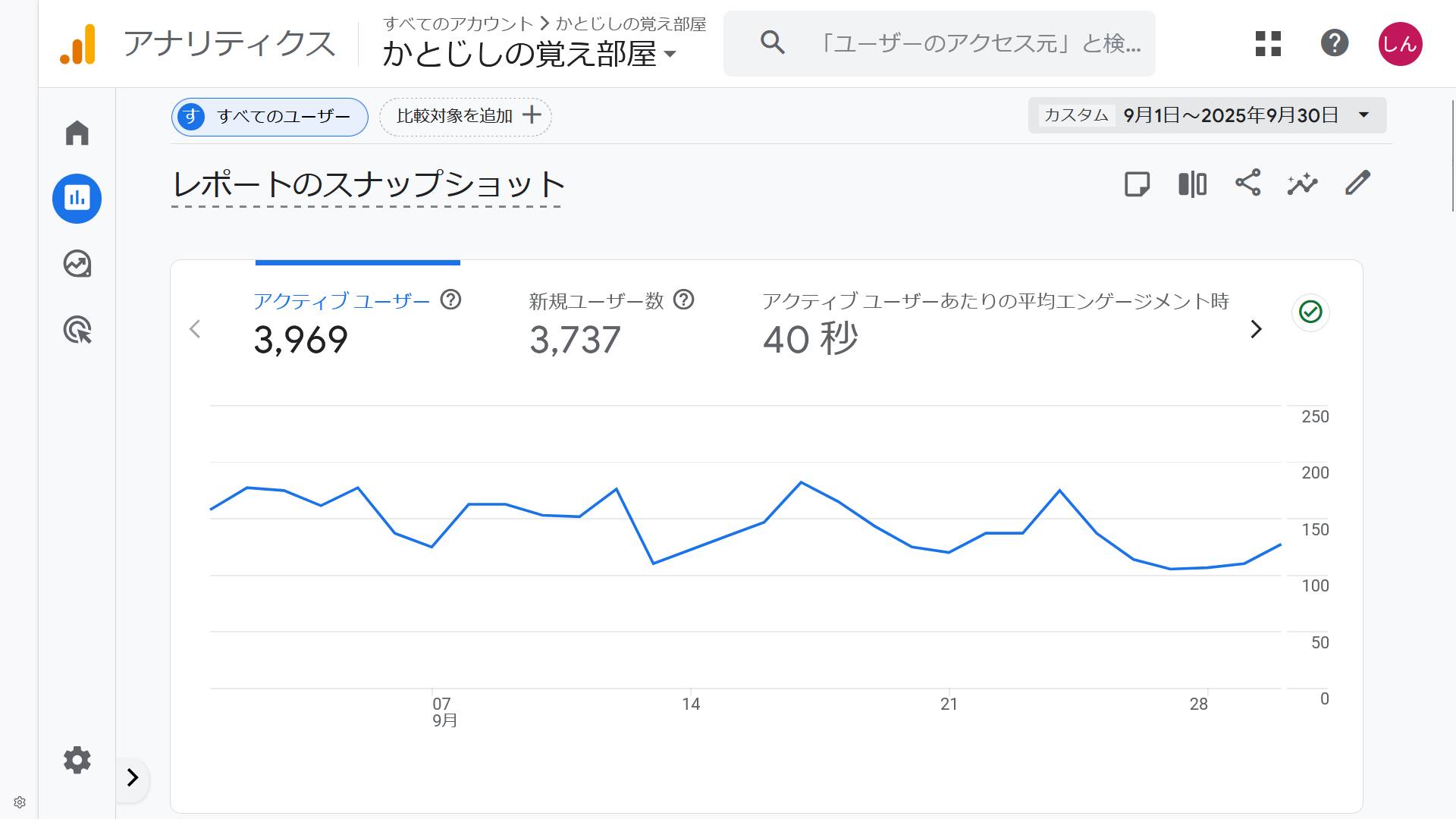The width and height of the screenshot is (1456, 819).
Task: Click the compare columns icon
Action: [x=1192, y=184]
